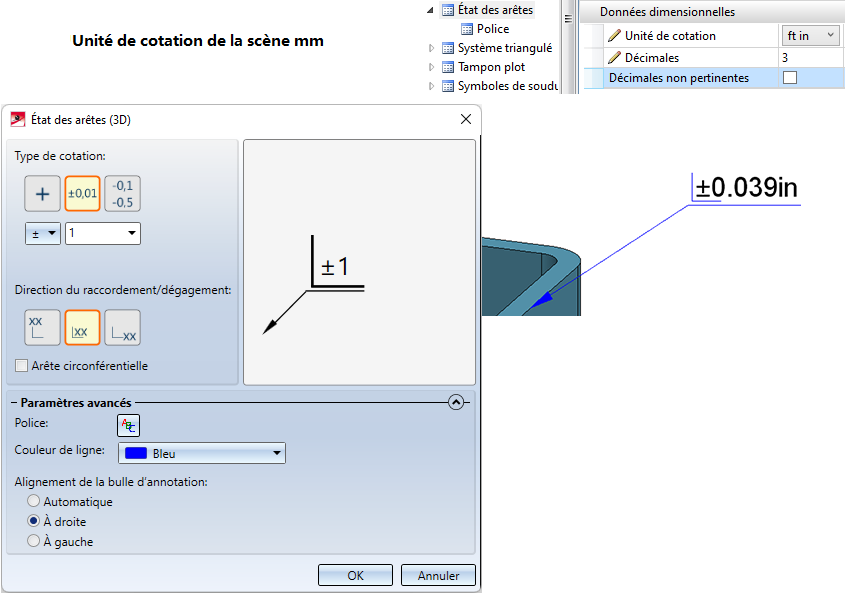Select État des arêtes in tree
Viewport: 845px width, 593px height.
pyautogui.click(x=495, y=10)
